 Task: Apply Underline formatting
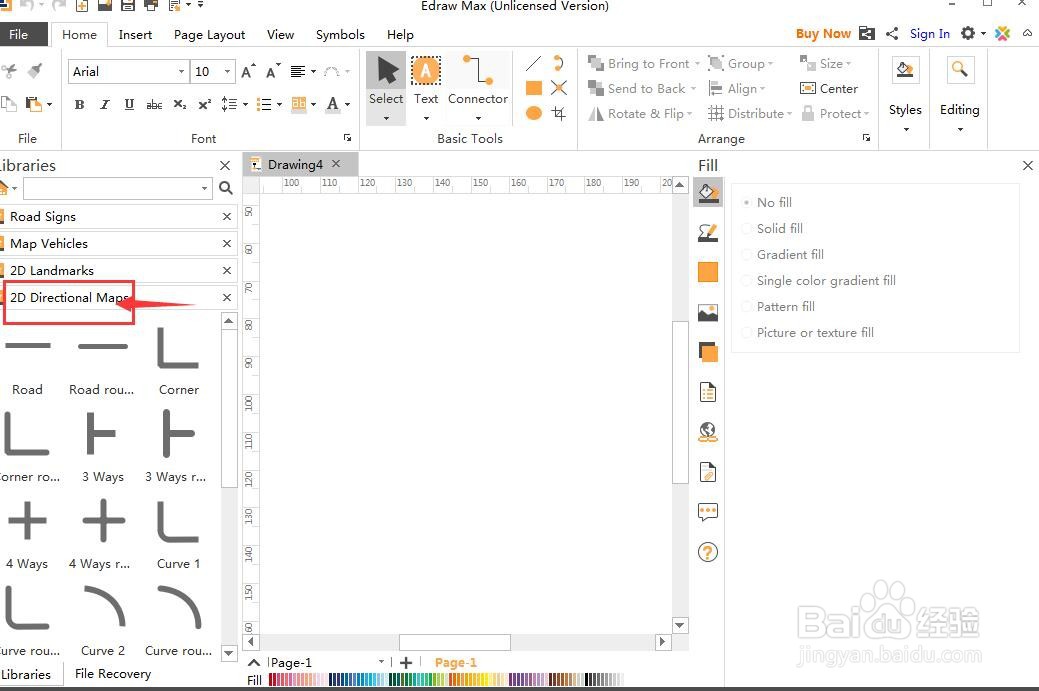click(129, 104)
